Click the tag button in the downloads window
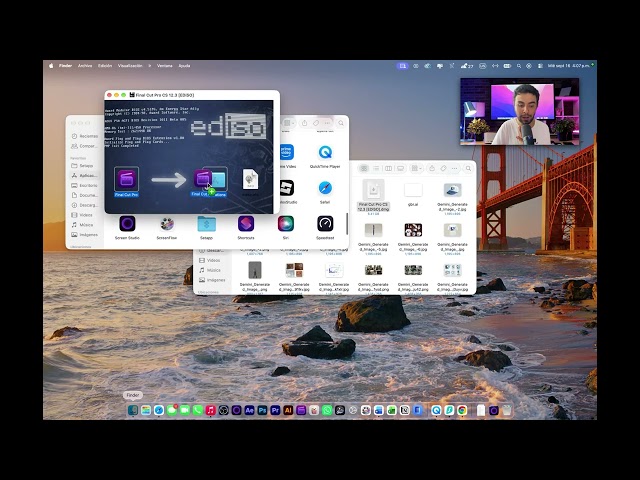Viewport: 640px width, 480px height. pyautogui.click(x=443, y=168)
